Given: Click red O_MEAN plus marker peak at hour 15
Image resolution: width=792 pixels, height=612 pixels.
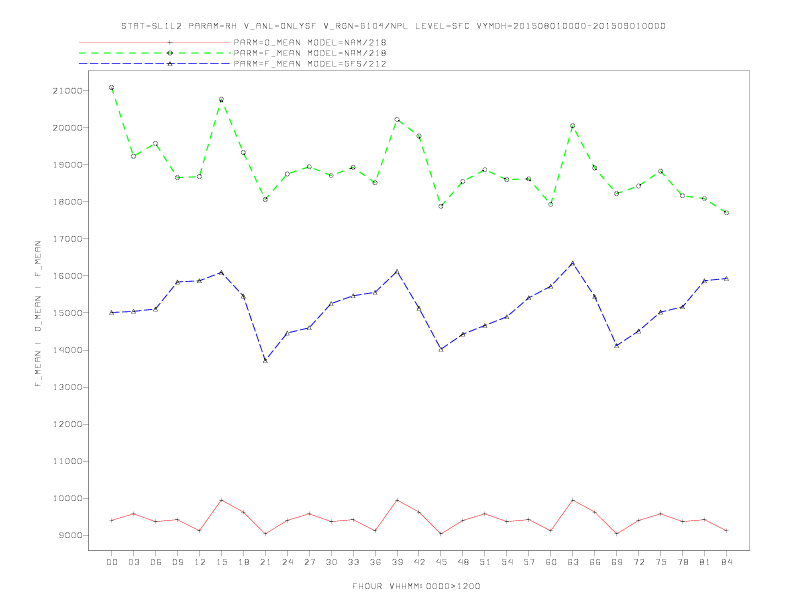Looking at the screenshot, I should click(221, 500).
